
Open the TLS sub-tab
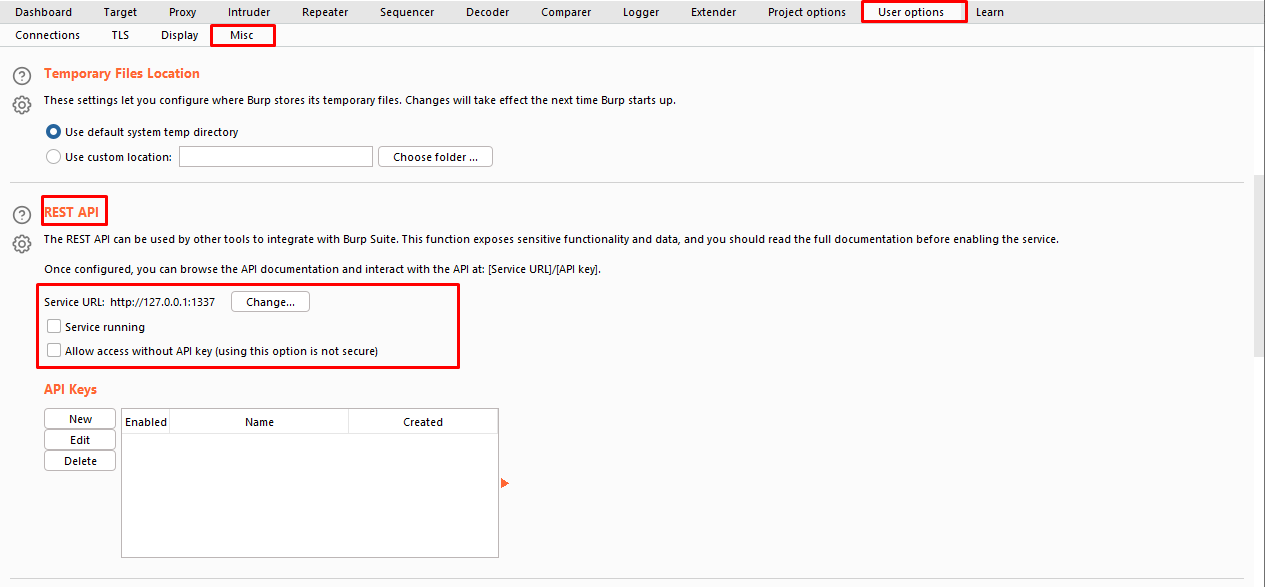120,35
